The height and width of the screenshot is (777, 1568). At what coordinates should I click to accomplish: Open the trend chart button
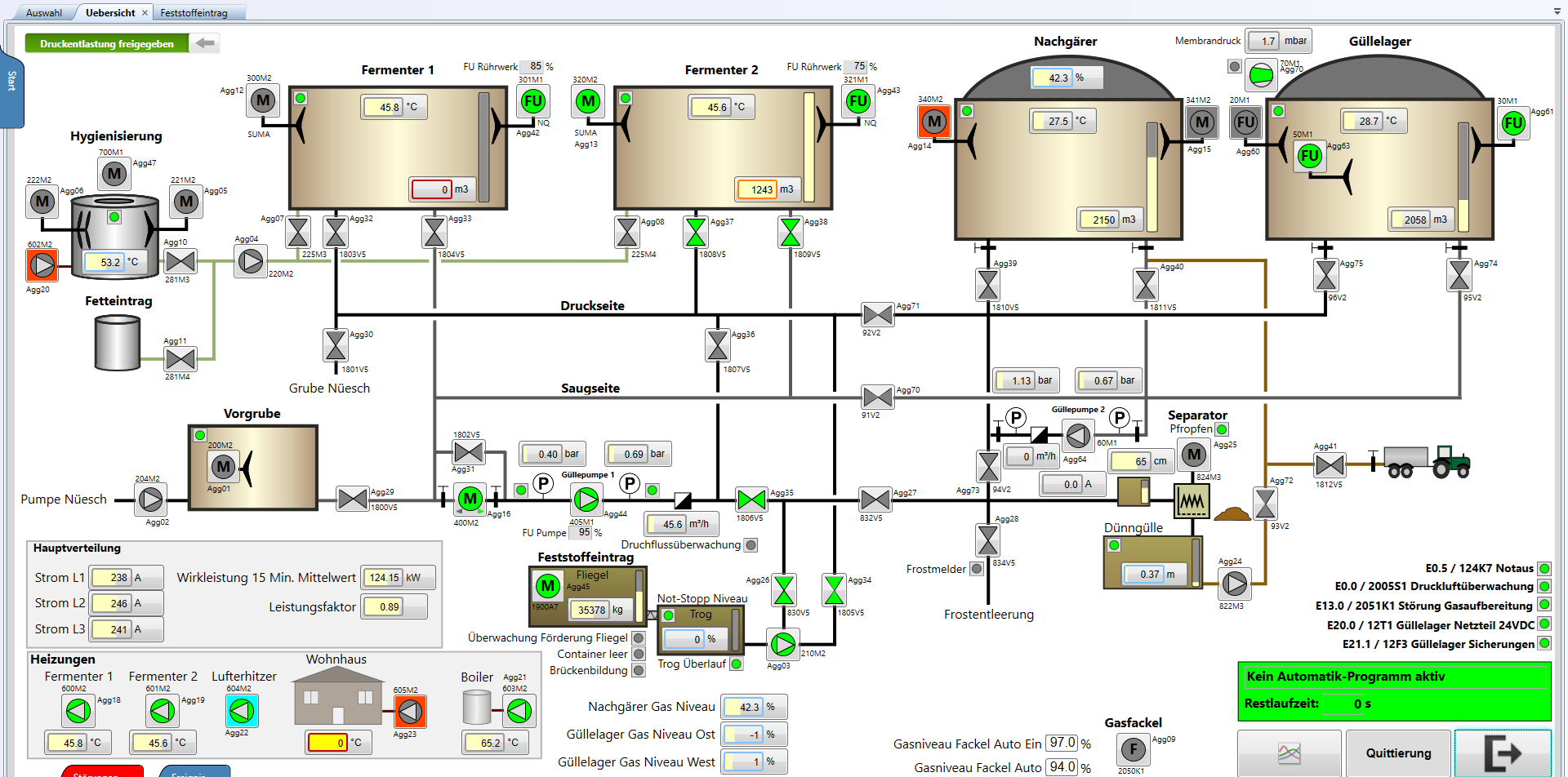[1289, 753]
